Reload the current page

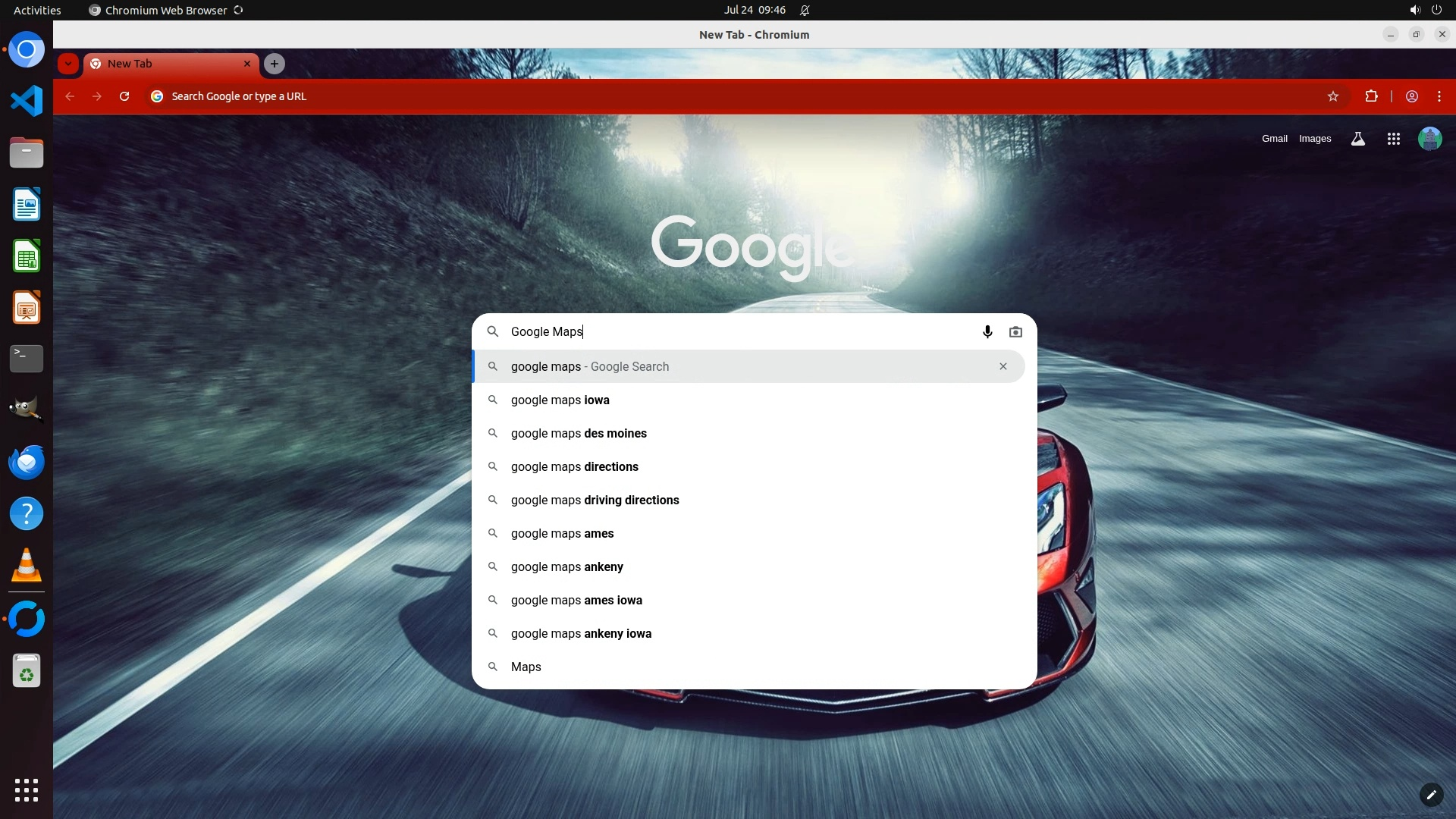pyautogui.click(x=124, y=96)
